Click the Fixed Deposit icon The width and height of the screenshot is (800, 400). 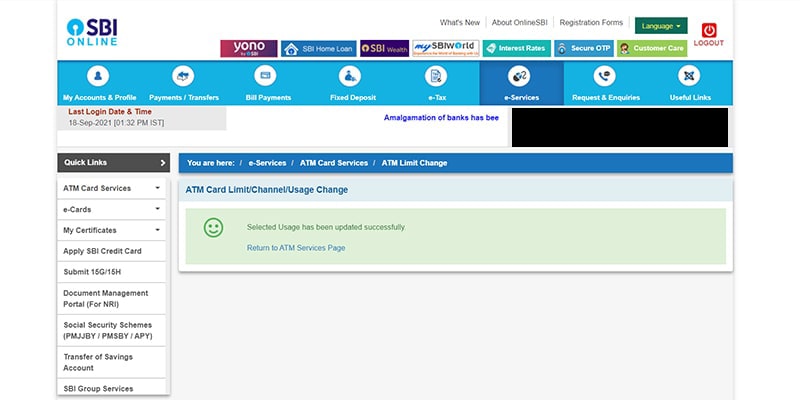pyautogui.click(x=350, y=76)
